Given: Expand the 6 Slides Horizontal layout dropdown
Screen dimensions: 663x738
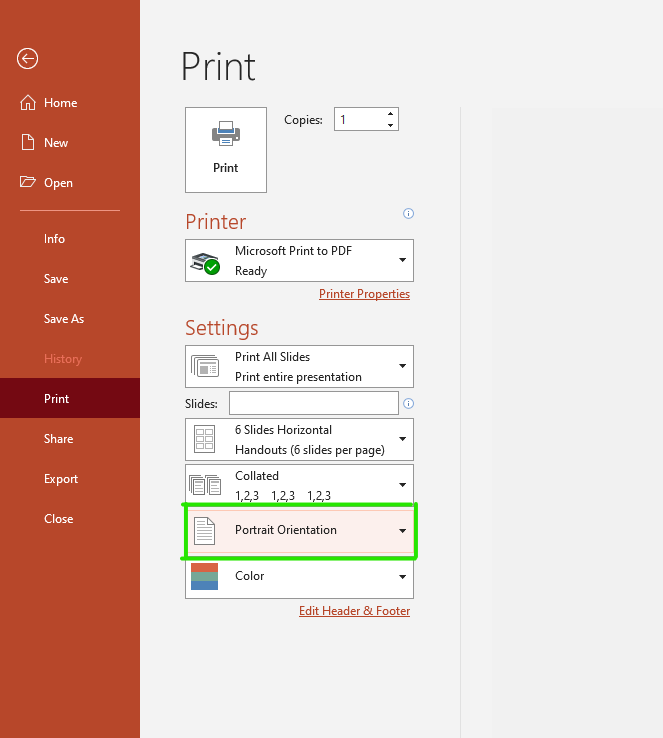Looking at the screenshot, I should (x=402, y=439).
